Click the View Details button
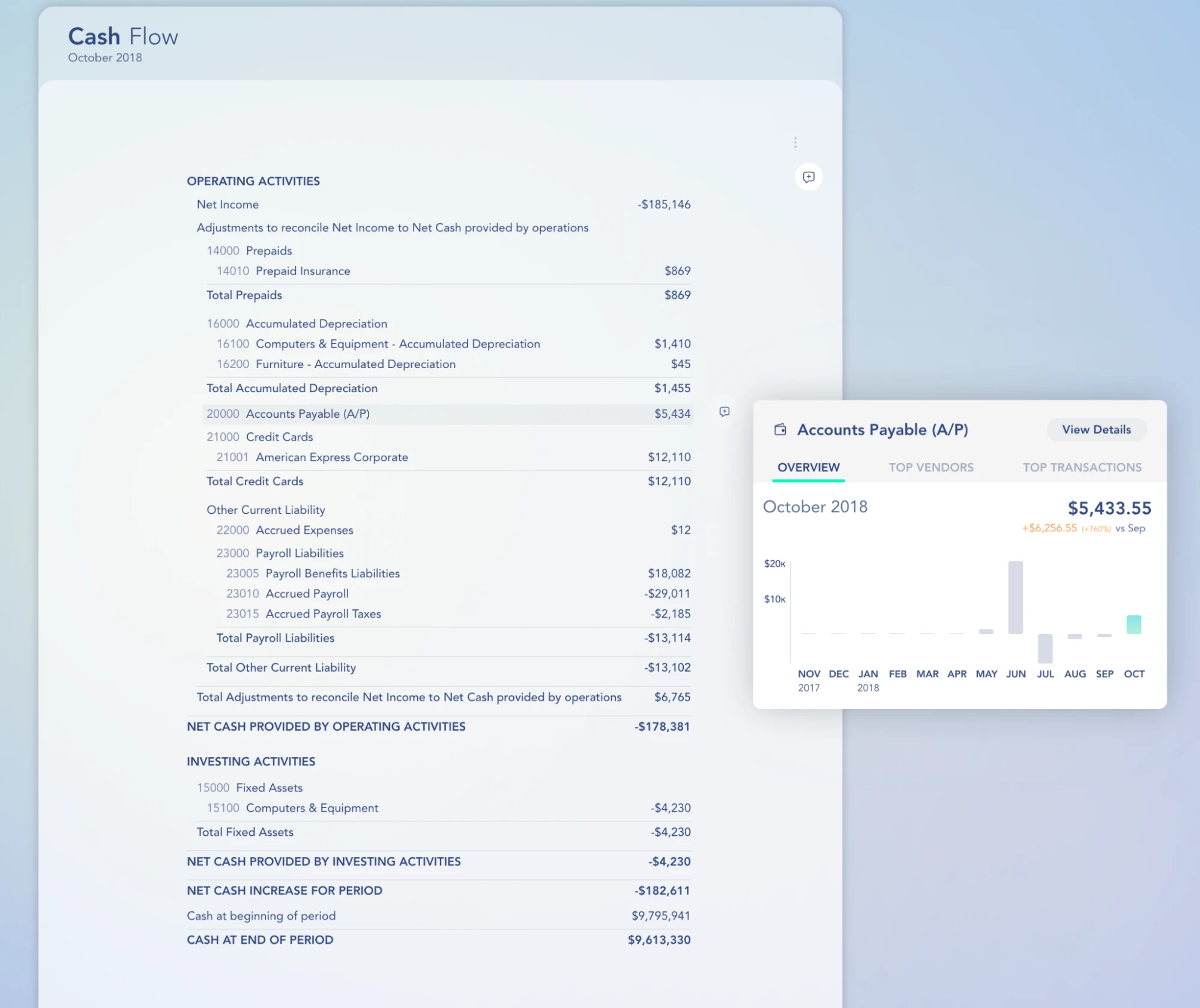The image size is (1200, 1008). [x=1096, y=430]
